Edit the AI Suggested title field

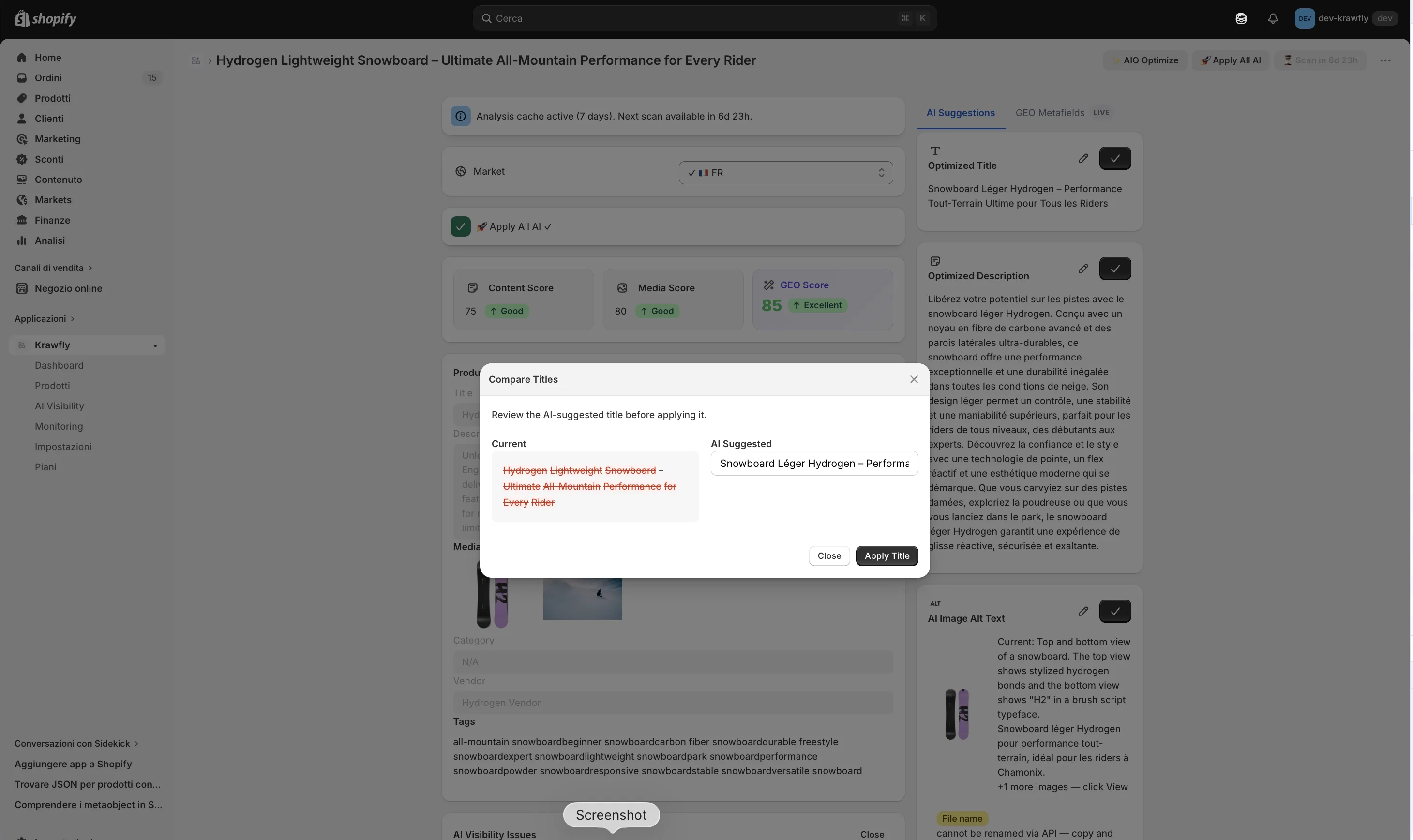pos(813,464)
